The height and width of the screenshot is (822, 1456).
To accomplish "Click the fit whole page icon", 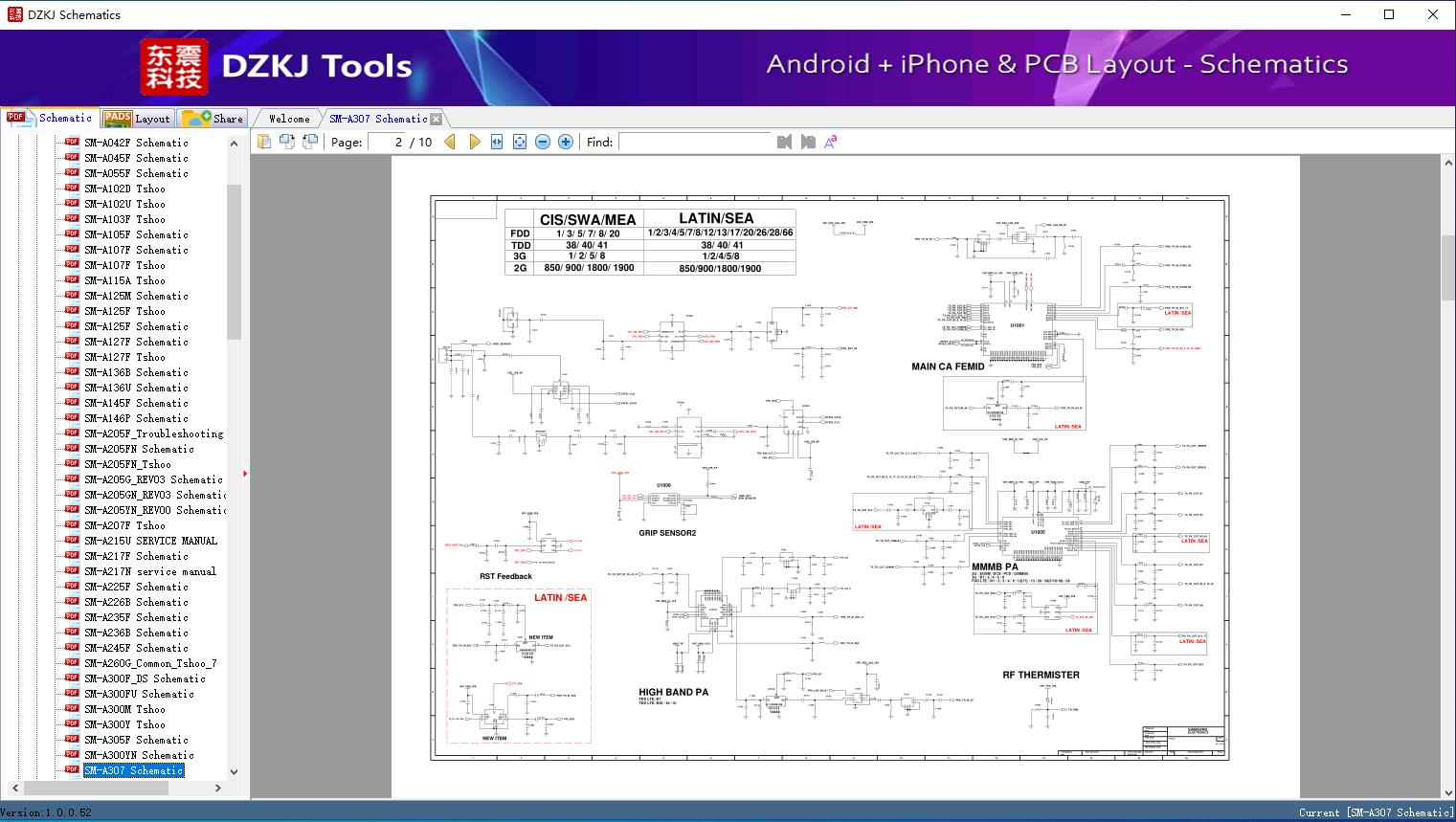I will pyautogui.click(x=520, y=142).
